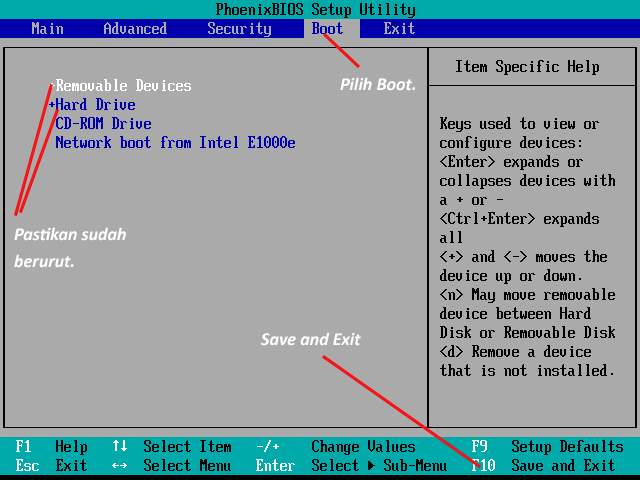640x480 pixels.
Task: Open the Main menu tab
Action: (x=47, y=29)
